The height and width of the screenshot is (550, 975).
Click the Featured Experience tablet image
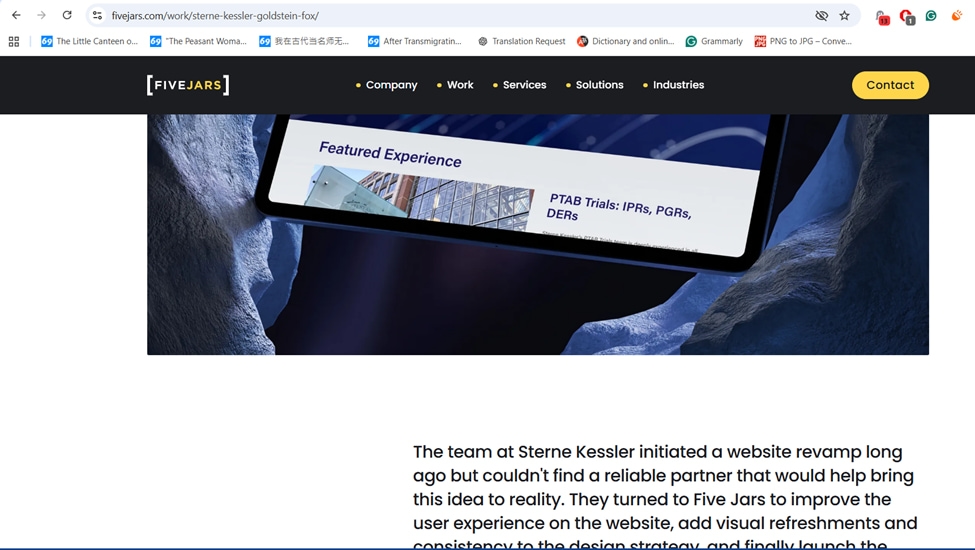coord(538,234)
